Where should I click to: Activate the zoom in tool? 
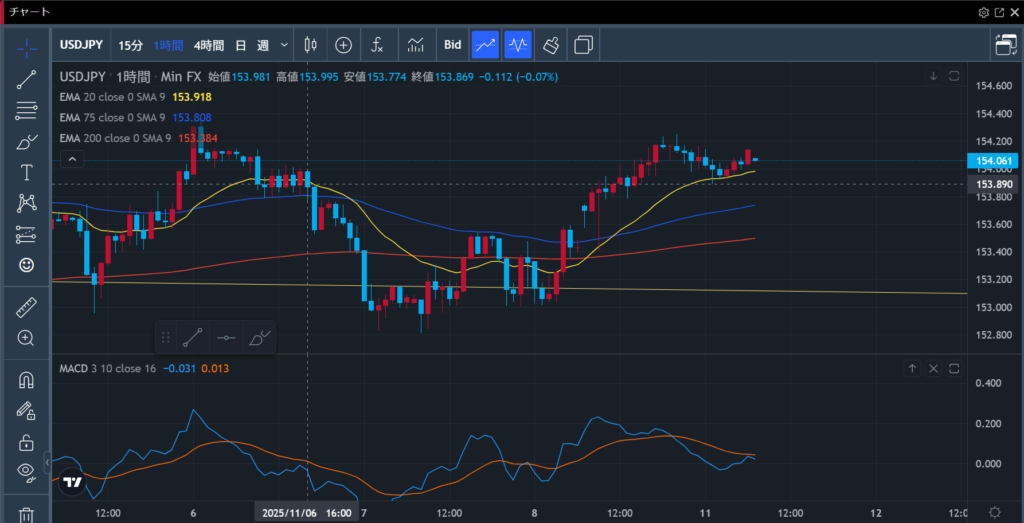pos(27,338)
